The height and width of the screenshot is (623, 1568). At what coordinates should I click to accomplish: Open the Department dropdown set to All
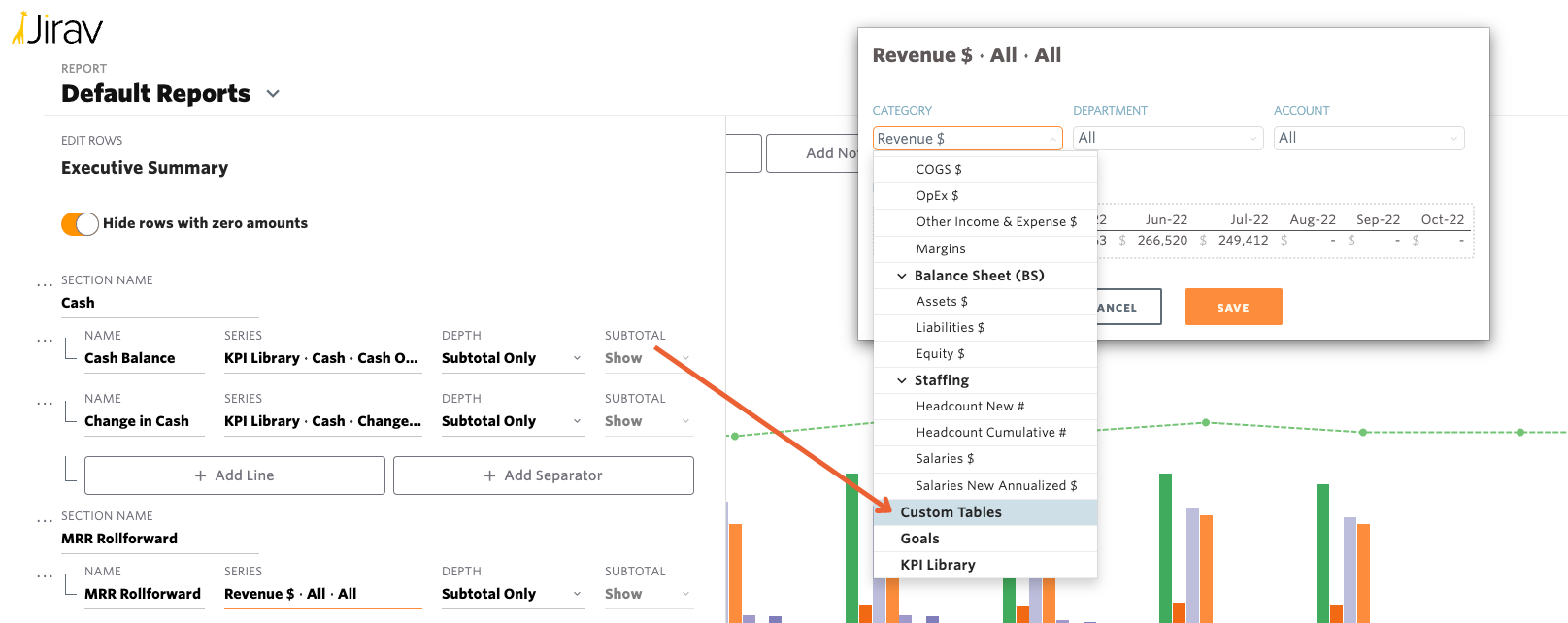1167,138
